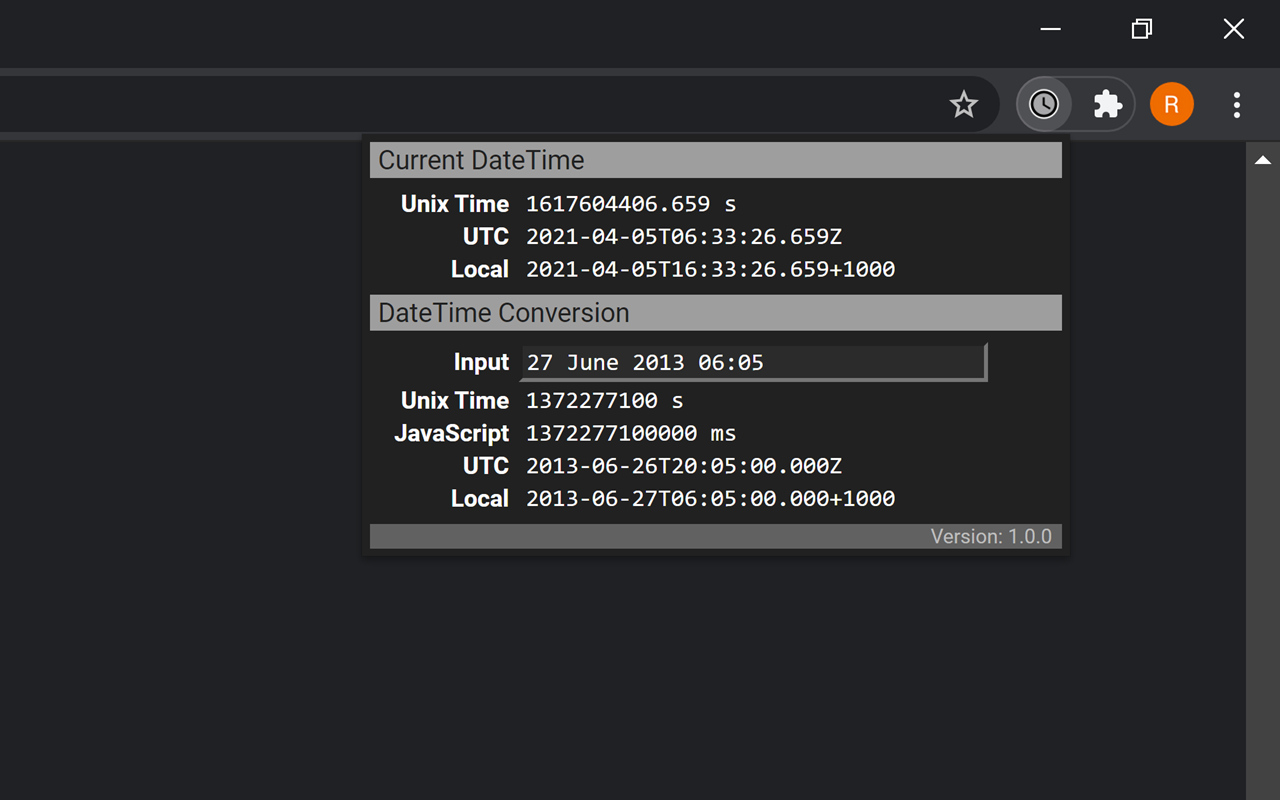This screenshot has width=1280, height=800.
Task: Select the UTC value 2021-04-05T06:33:26.659Z
Action: coord(683,237)
